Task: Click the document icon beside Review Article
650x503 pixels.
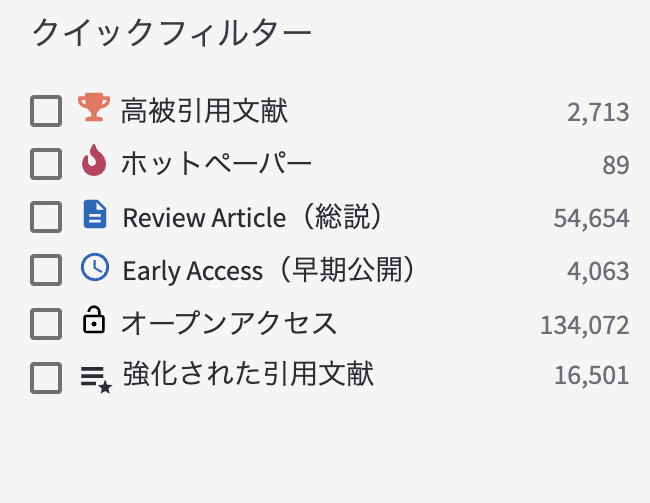Action: point(93,214)
